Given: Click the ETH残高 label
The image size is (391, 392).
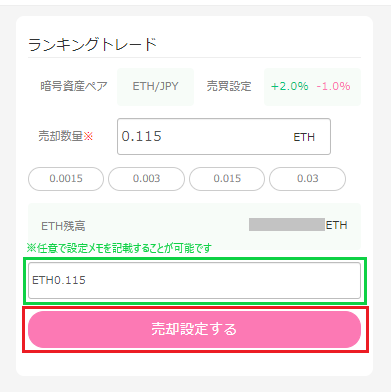Looking at the screenshot, I should [63, 226].
